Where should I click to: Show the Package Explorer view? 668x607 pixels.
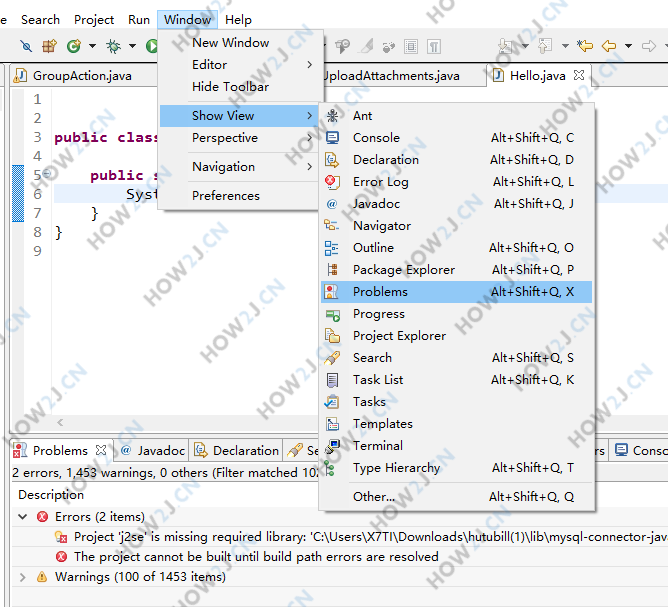point(457,270)
